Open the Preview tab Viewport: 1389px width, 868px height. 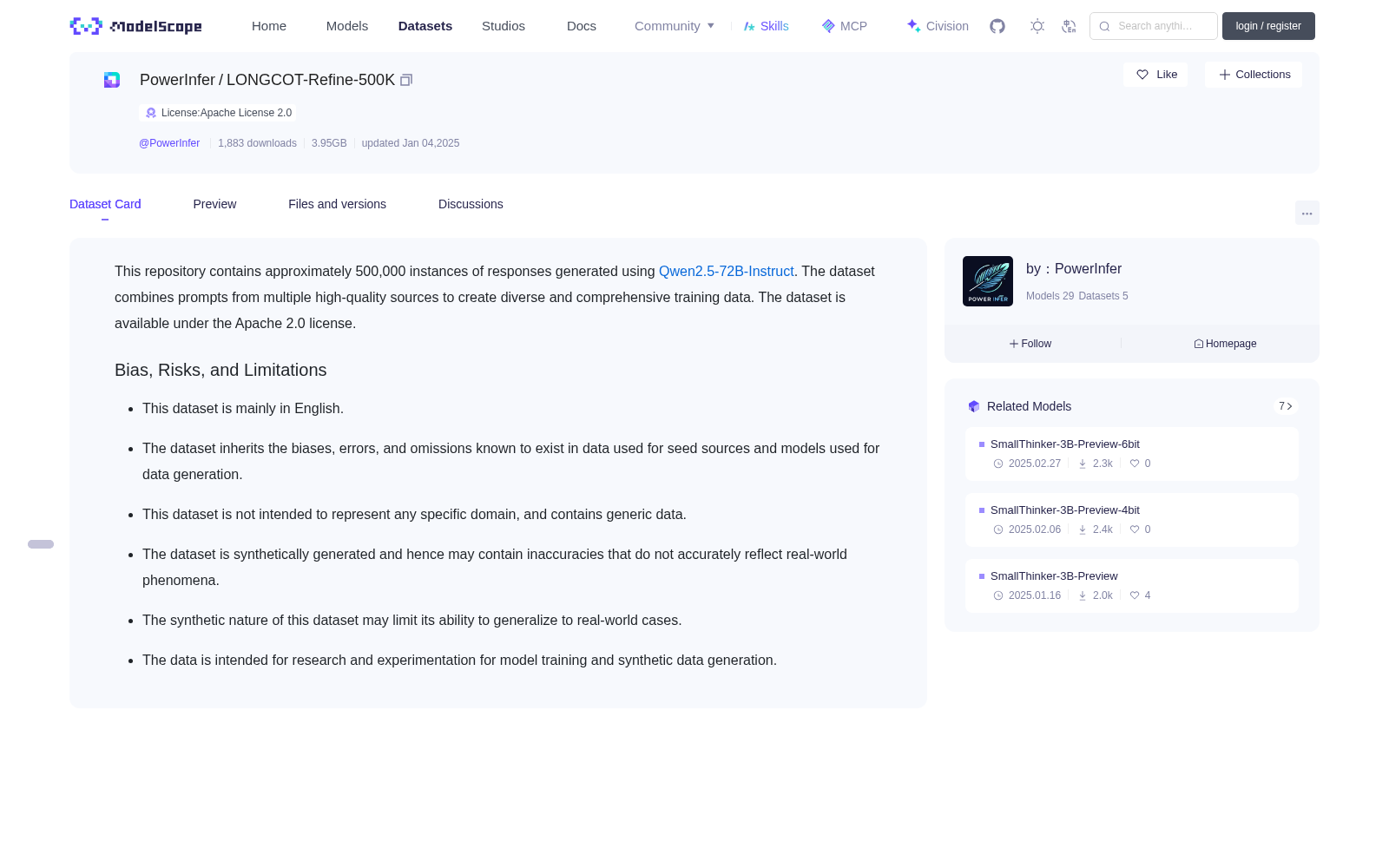pyautogui.click(x=214, y=204)
